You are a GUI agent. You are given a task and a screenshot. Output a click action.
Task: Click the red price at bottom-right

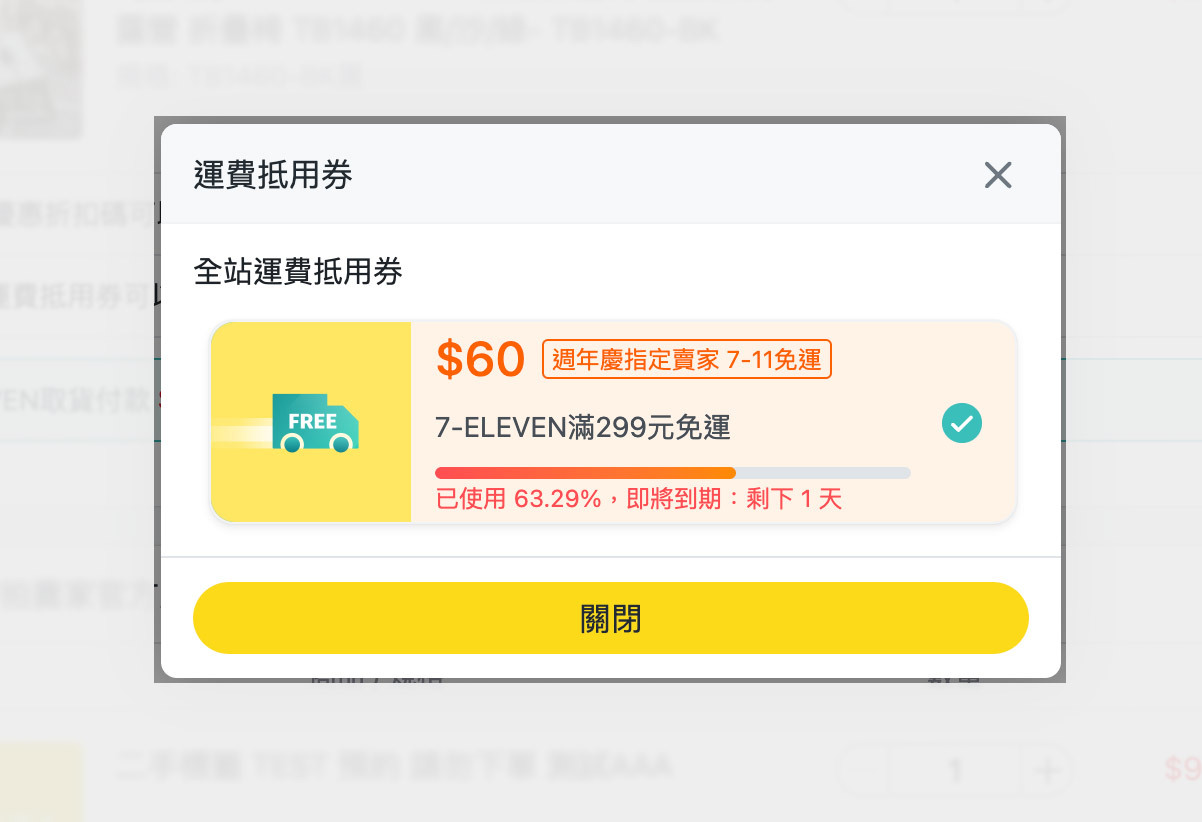1182,769
